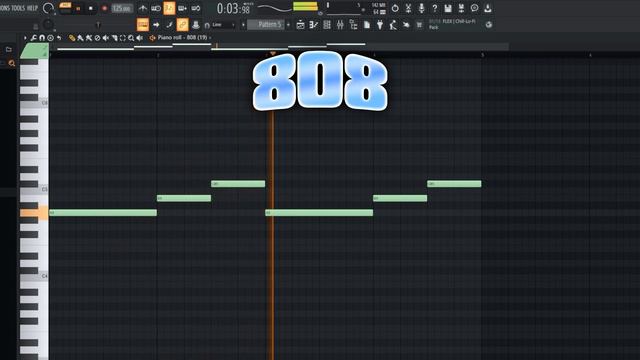
Task: Click the shopping cart icon
Action: [x=419, y=25]
